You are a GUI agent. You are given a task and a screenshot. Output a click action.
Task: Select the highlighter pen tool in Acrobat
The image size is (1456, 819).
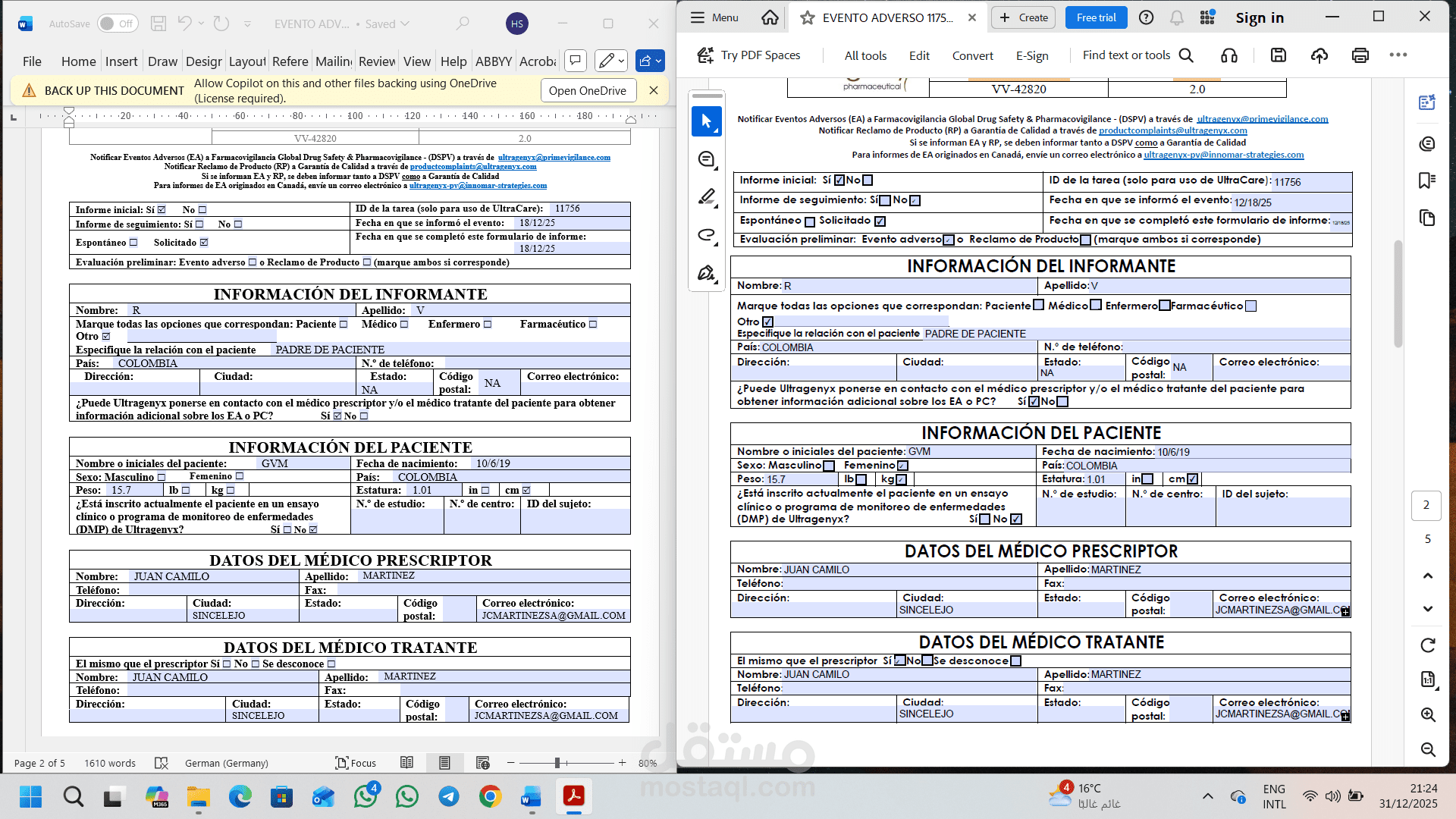point(706,197)
